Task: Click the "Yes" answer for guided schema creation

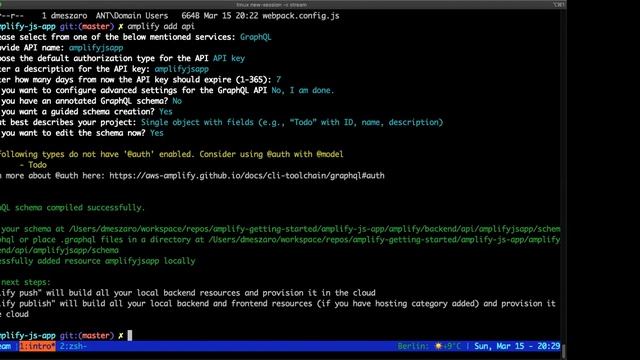Action: tap(166, 112)
